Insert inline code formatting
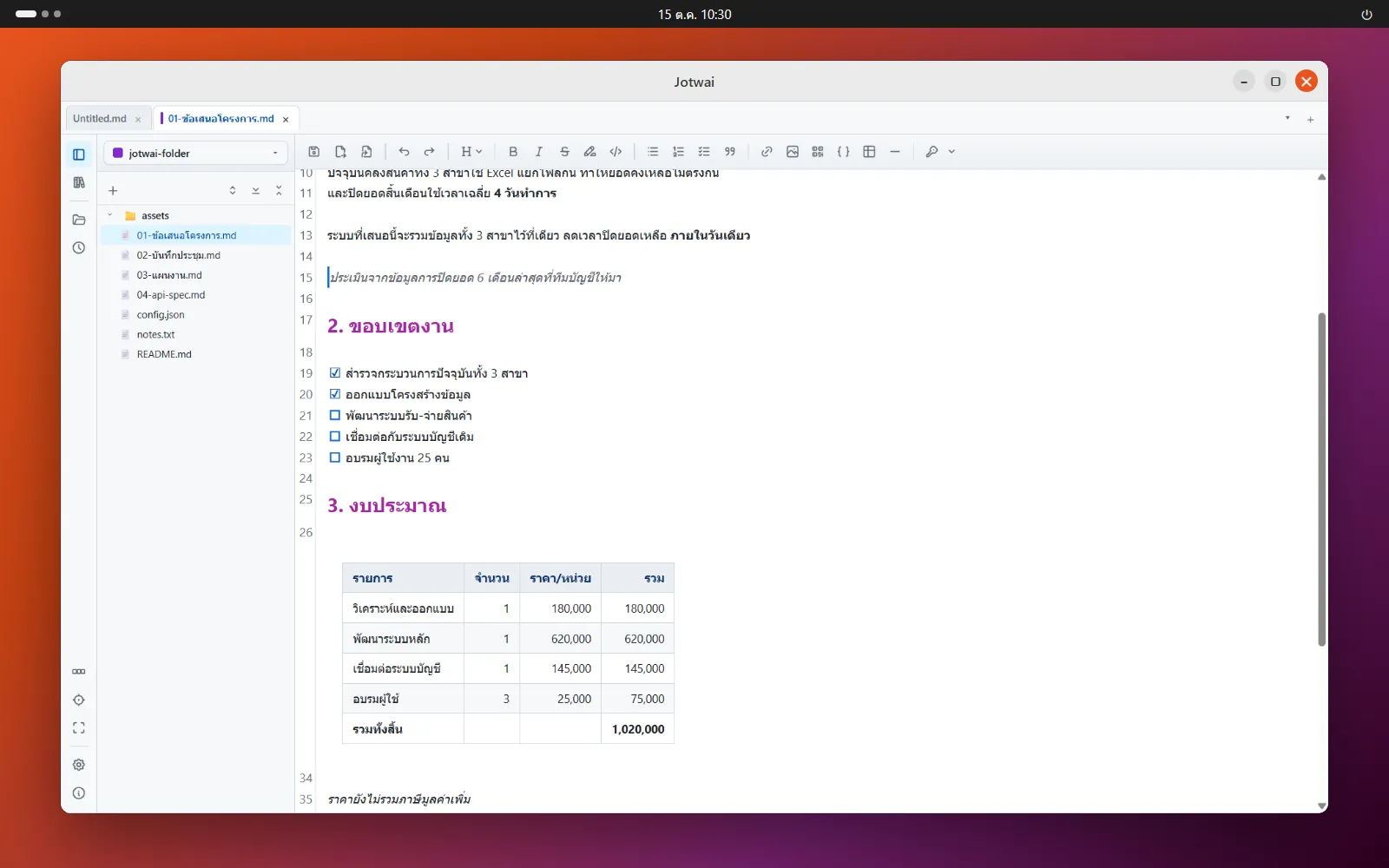The width and height of the screenshot is (1389, 868). (x=616, y=152)
